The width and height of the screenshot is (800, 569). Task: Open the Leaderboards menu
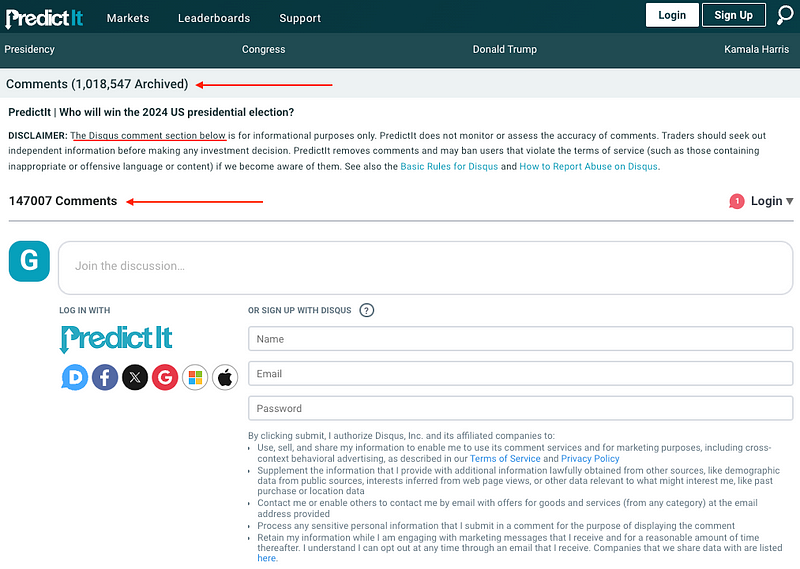pos(214,18)
